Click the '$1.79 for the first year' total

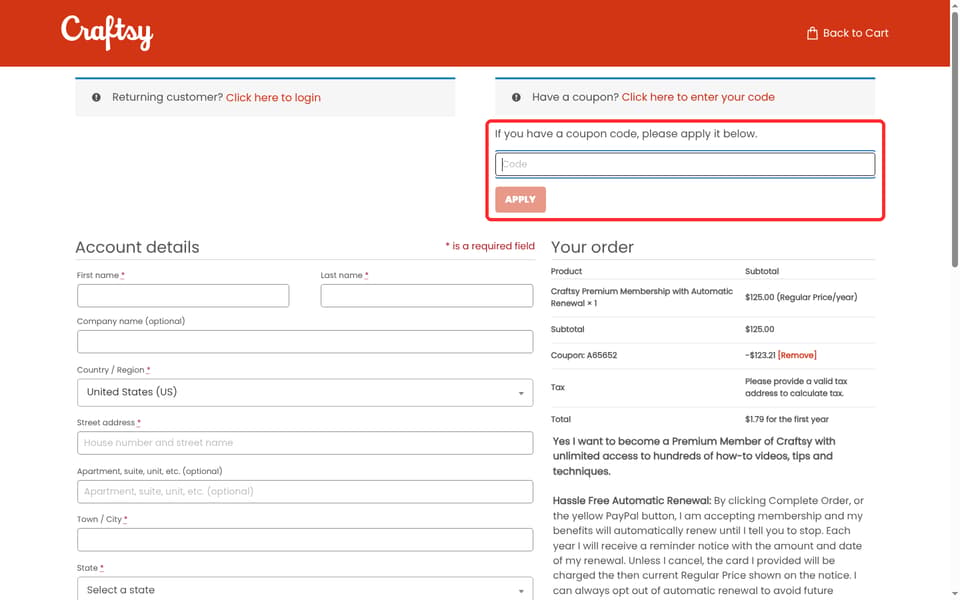(x=787, y=419)
